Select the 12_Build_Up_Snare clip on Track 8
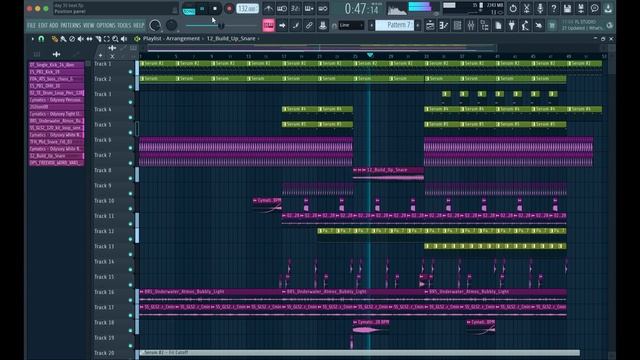Viewport: 640px width, 360px height. (x=388, y=173)
